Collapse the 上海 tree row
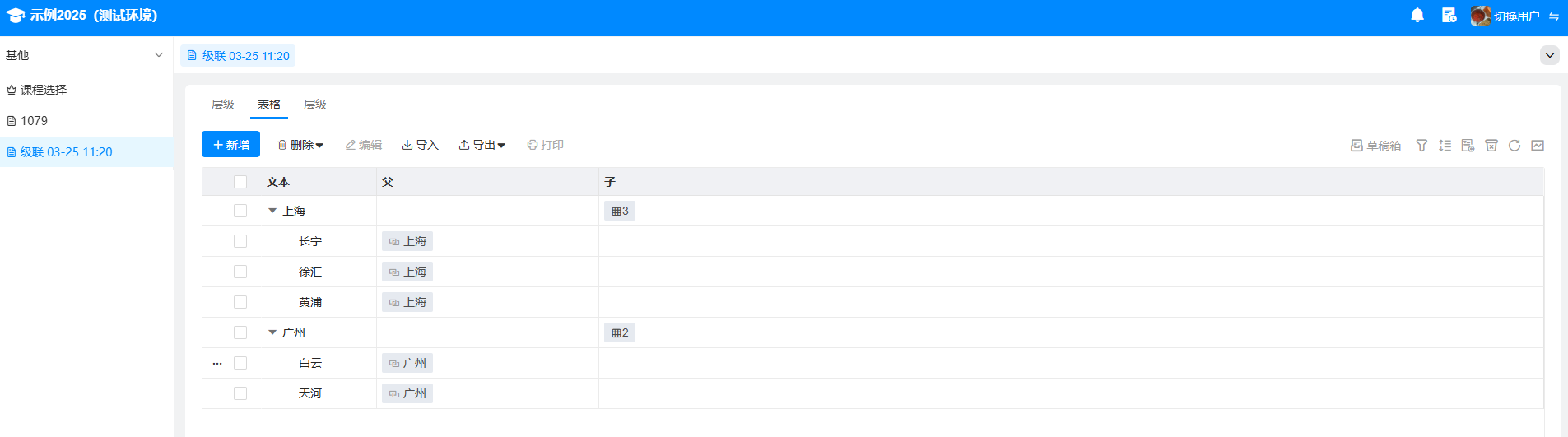 (272, 211)
